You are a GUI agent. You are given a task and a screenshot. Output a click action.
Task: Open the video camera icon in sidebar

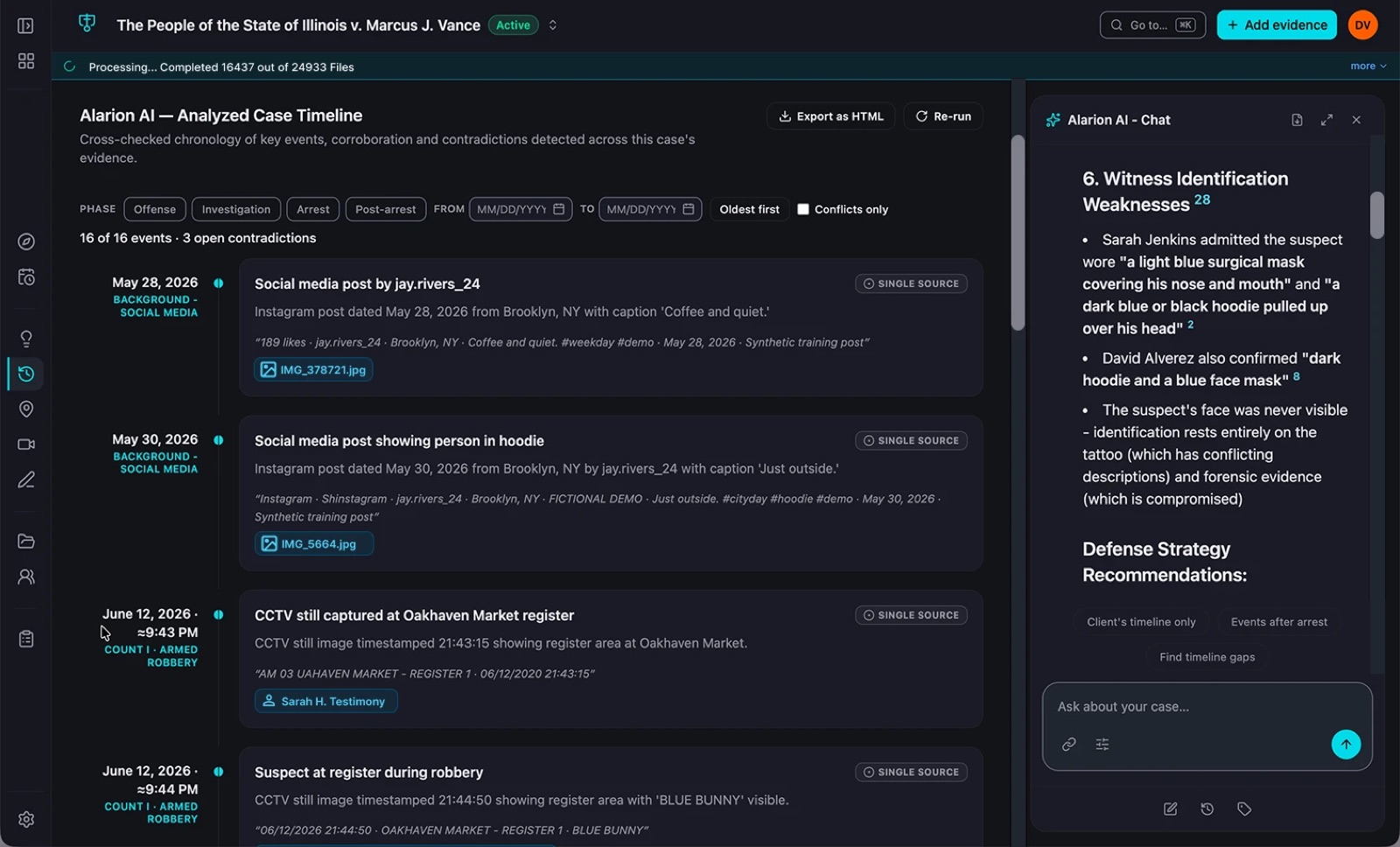point(26,444)
